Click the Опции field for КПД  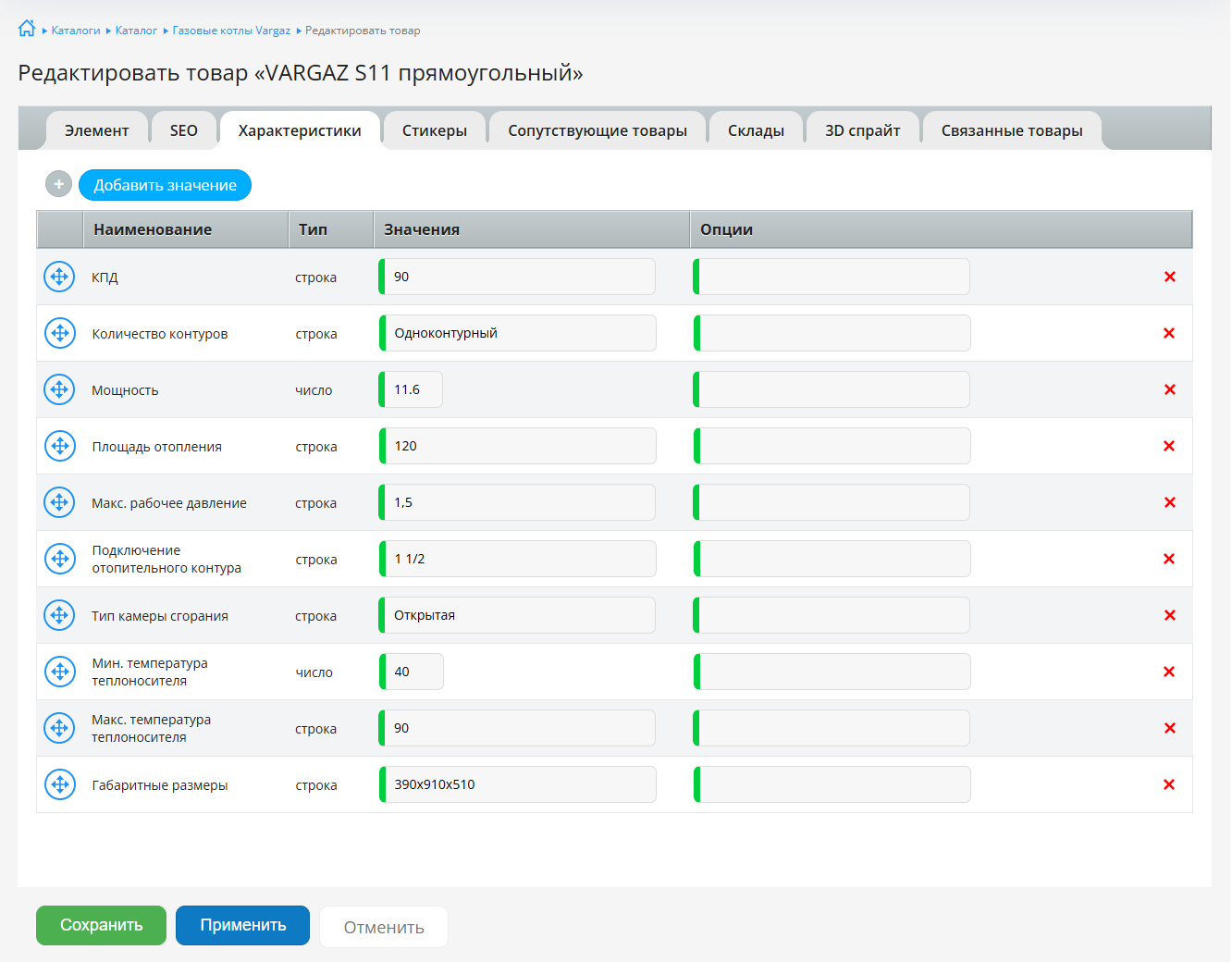(832, 277)
